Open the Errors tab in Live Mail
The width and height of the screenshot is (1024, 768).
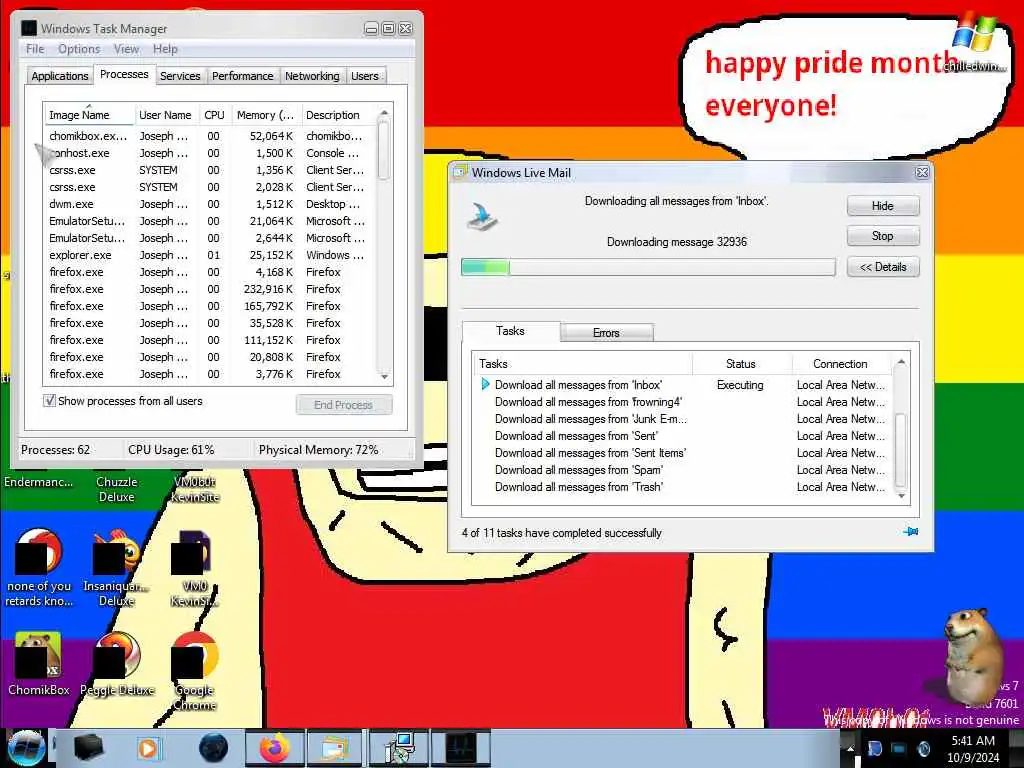[606, 332]
